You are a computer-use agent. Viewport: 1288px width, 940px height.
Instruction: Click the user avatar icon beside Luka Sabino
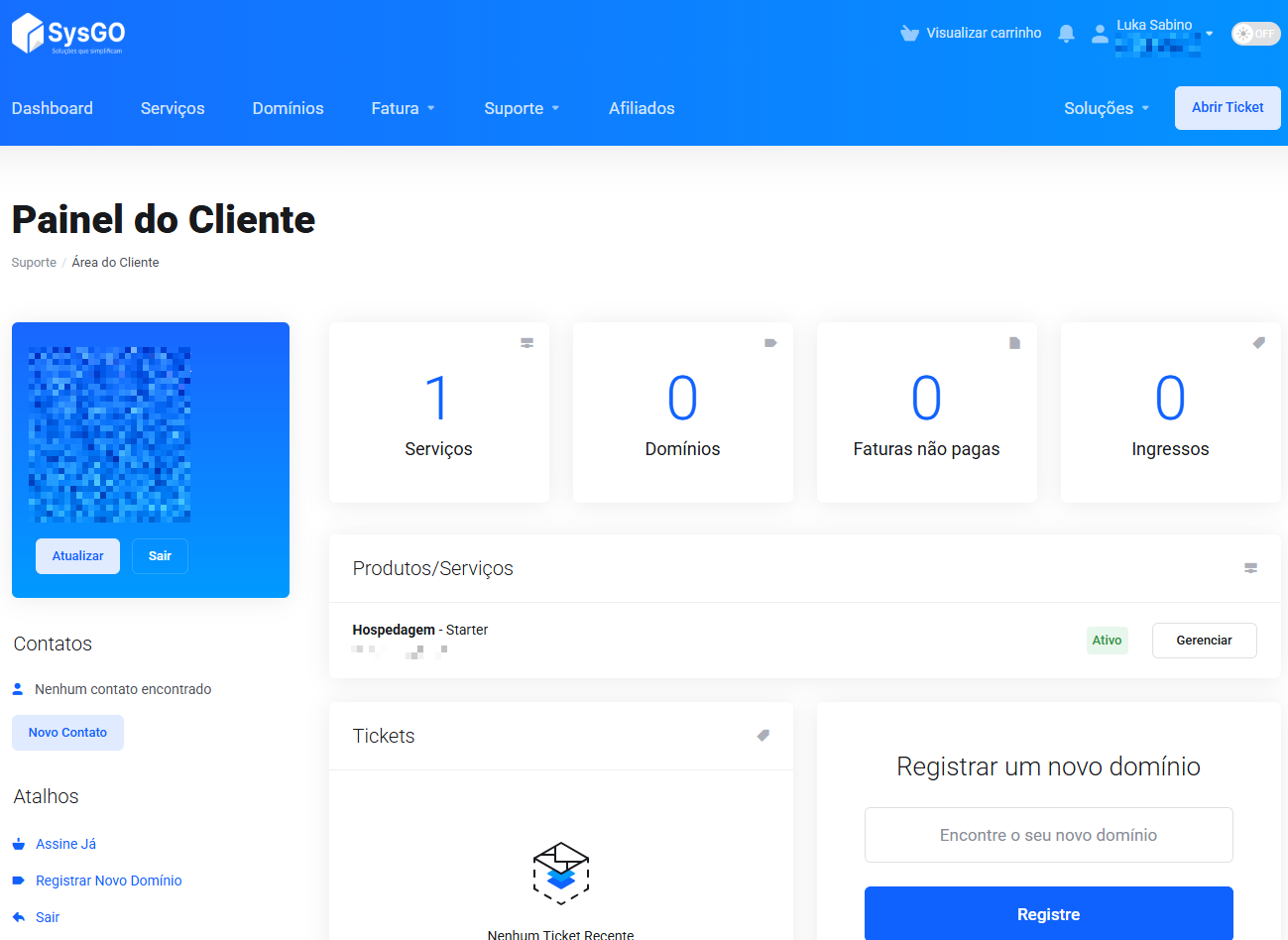pos(1100,34)
